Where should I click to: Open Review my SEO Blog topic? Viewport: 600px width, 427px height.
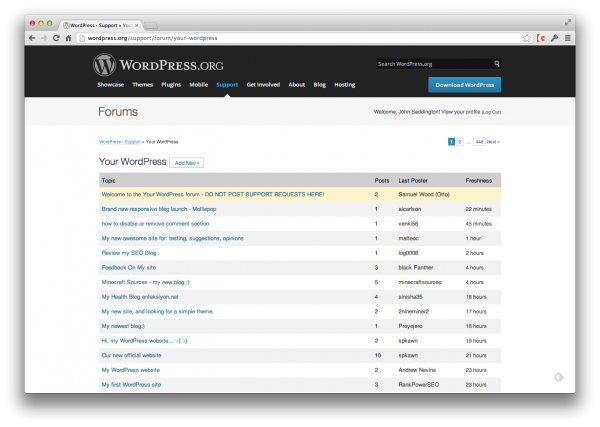point(129,253)
